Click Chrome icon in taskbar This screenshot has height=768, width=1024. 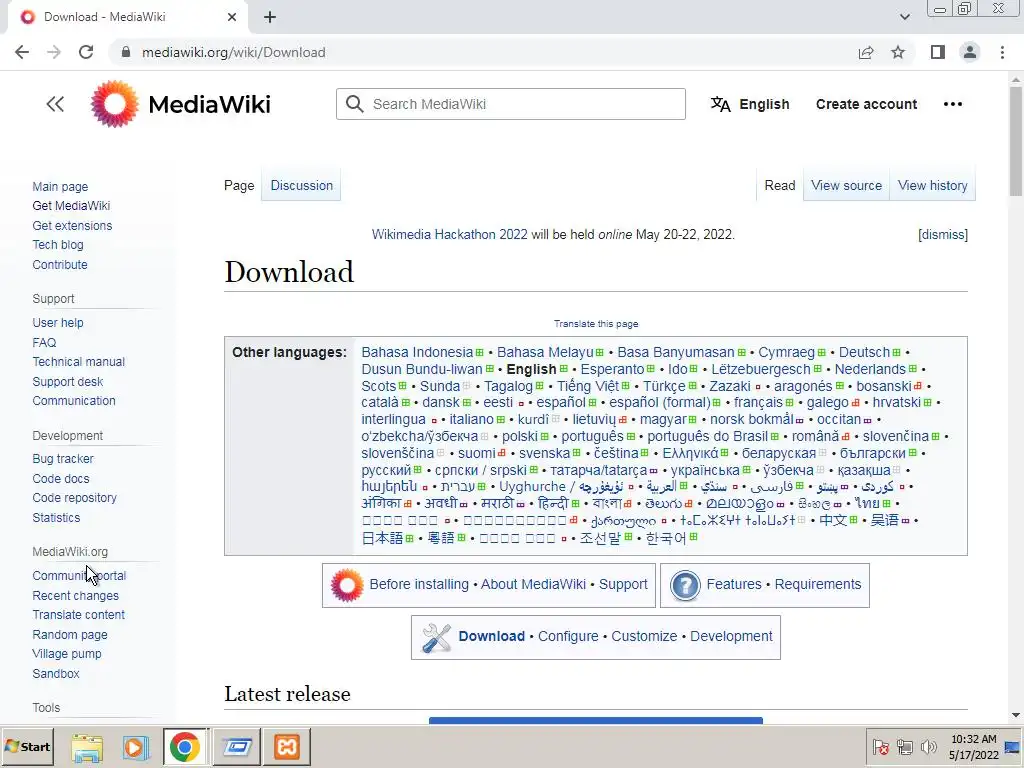click(185, 747)
